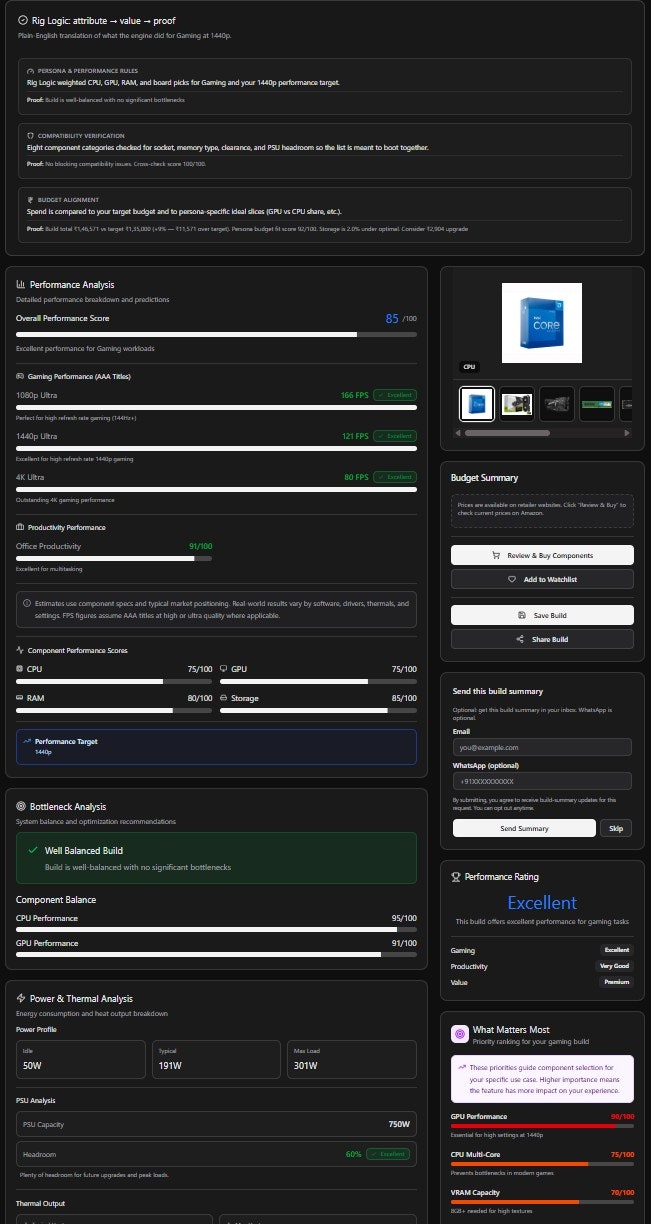Click the 50W Idle power value
This screenshot has height=1224, width=651.
(32, 1065)
